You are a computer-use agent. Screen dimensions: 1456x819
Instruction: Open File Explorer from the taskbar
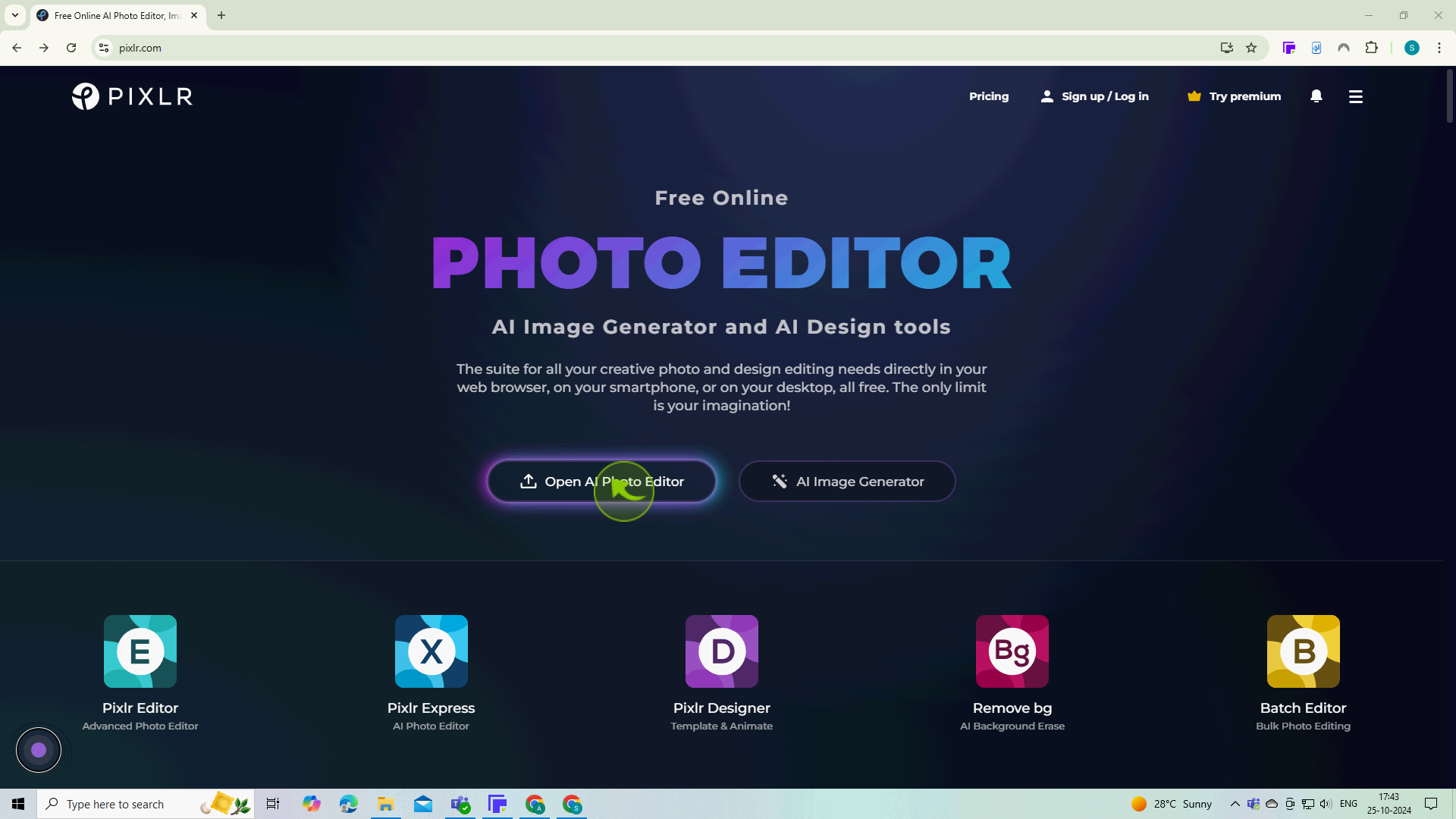click(x=386, y=804)
